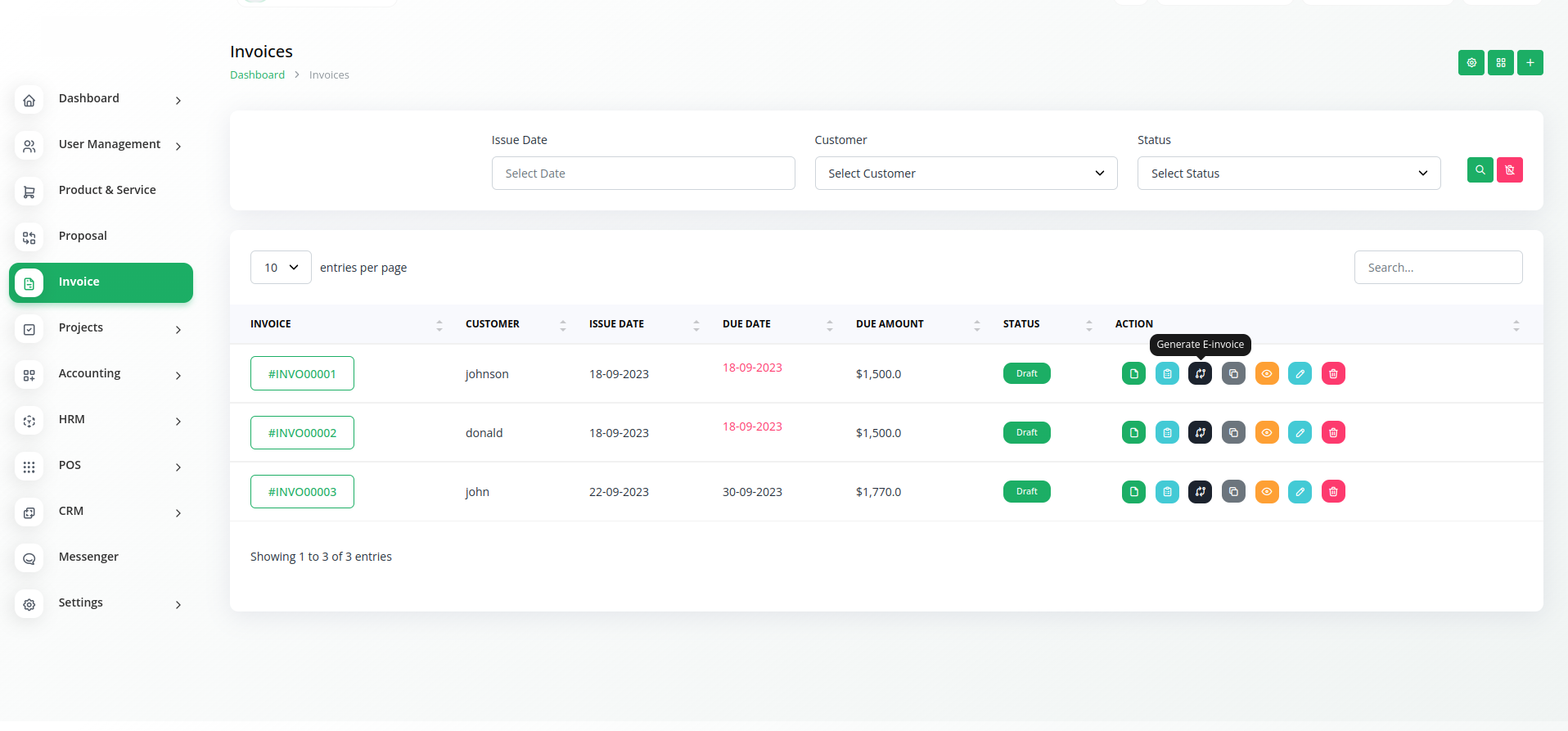The image size is (1568, 731).
Task: Switch to grid view icon
Action: 1500,63
